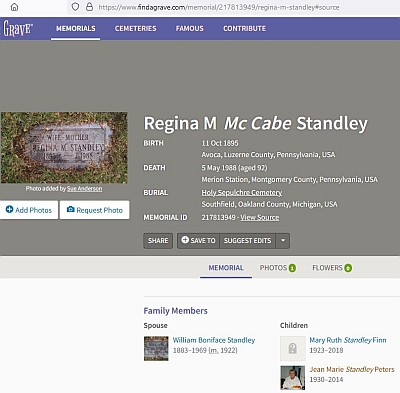Open Sue Anderson's contributor profile link

(x=85, y=189)
